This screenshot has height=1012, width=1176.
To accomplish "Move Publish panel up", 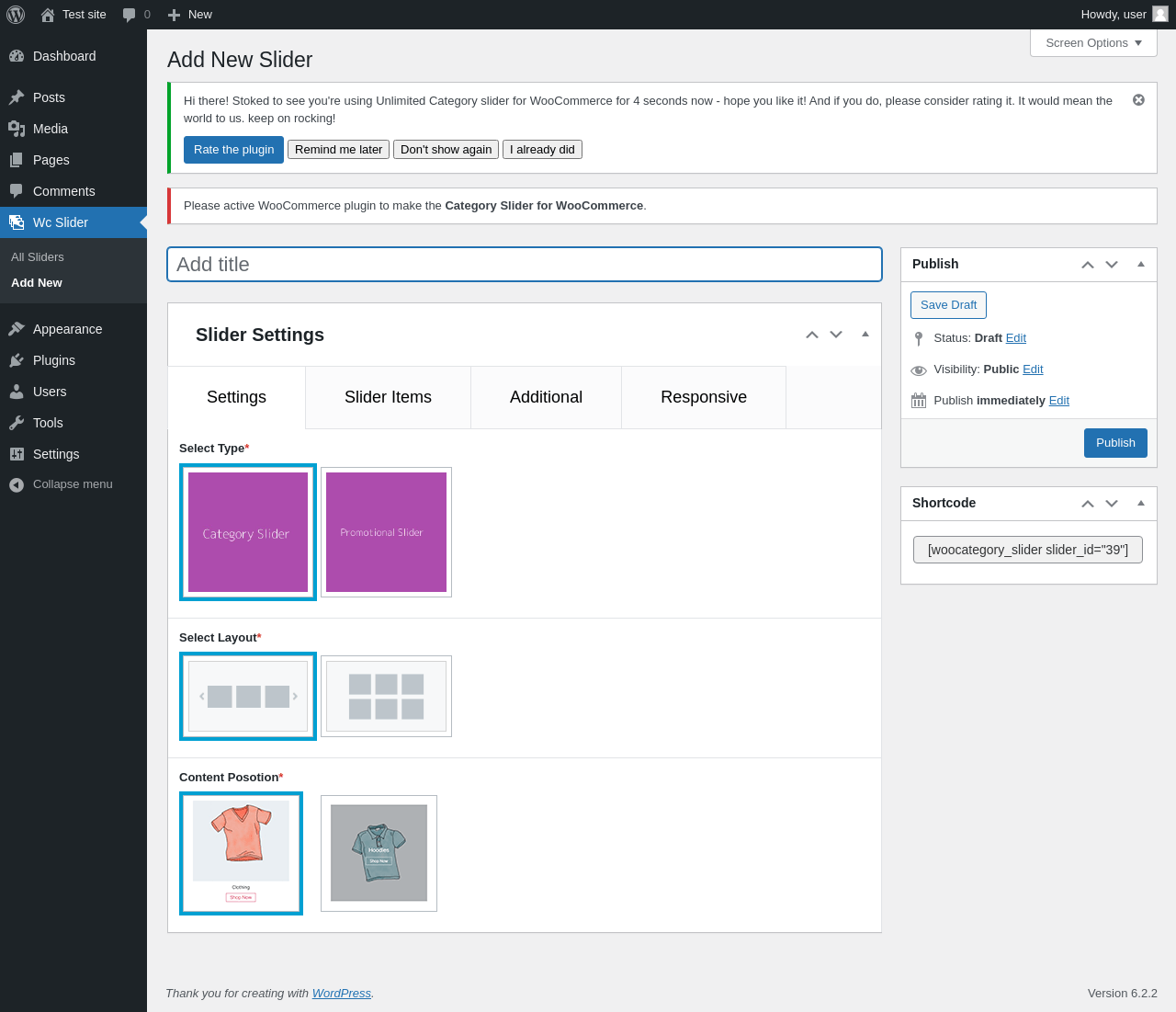I will 1088,265.
